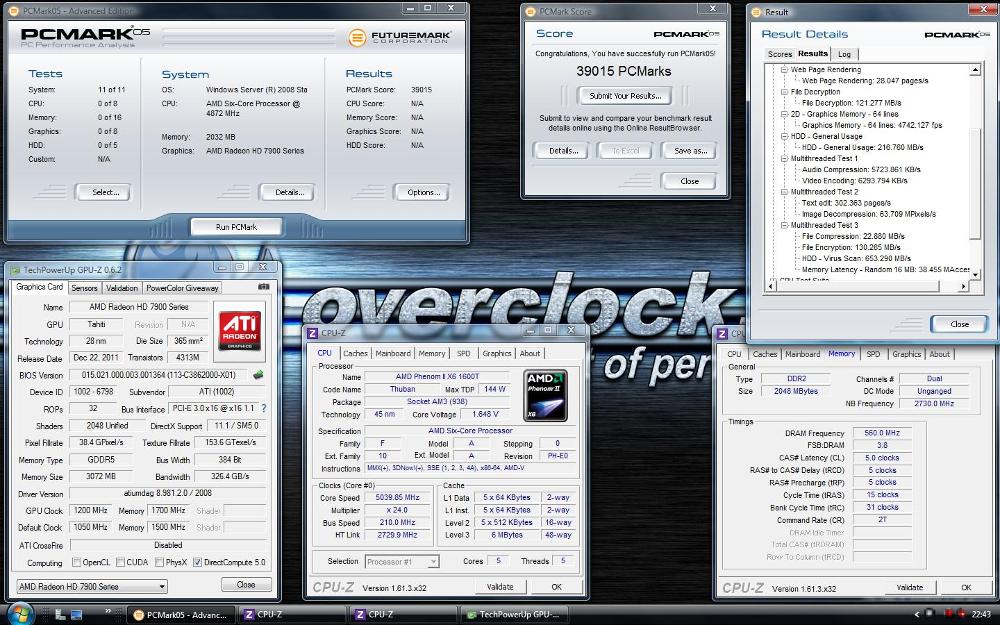Click Run PCMark button
Screen dimensions: 1000x625
tap(236, 226)
